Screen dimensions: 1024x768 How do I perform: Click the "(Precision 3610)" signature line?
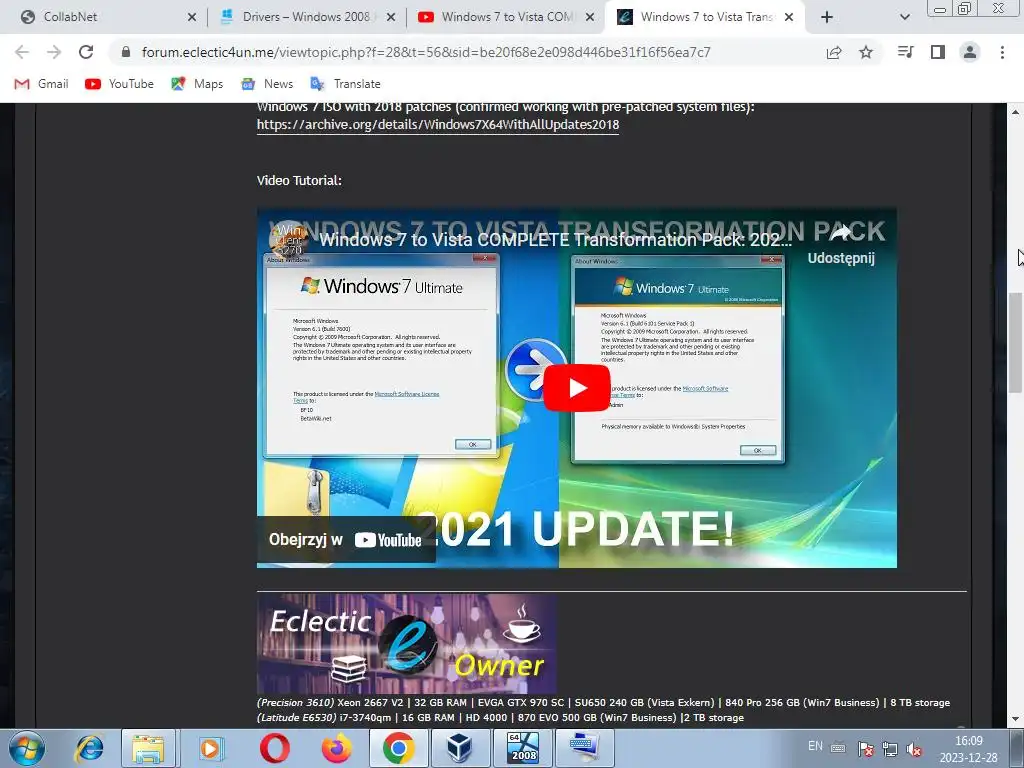(x=603, y=703)
